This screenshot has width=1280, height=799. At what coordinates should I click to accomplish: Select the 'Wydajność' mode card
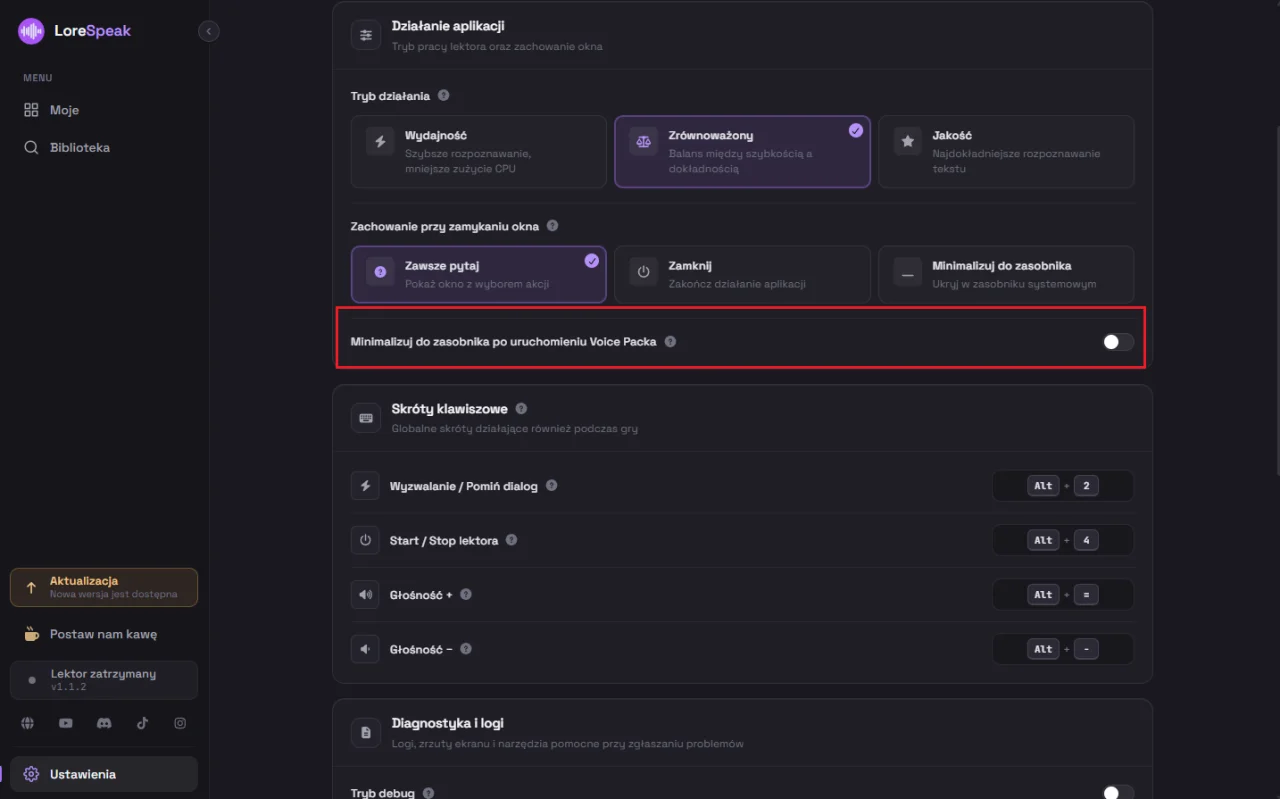click(478, 152)
